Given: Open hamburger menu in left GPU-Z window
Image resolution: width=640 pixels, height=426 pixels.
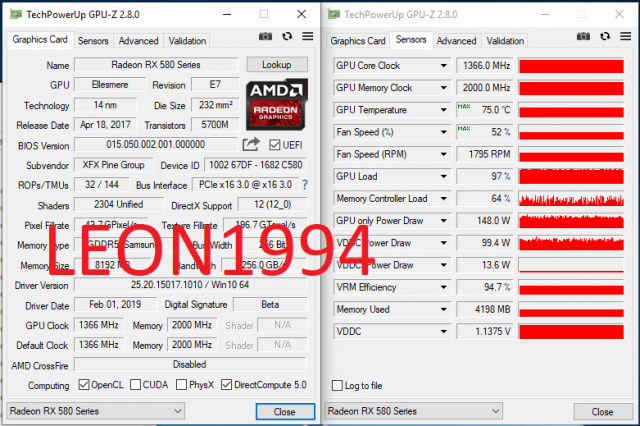Looking at the screenshot, I should [308, 36].
